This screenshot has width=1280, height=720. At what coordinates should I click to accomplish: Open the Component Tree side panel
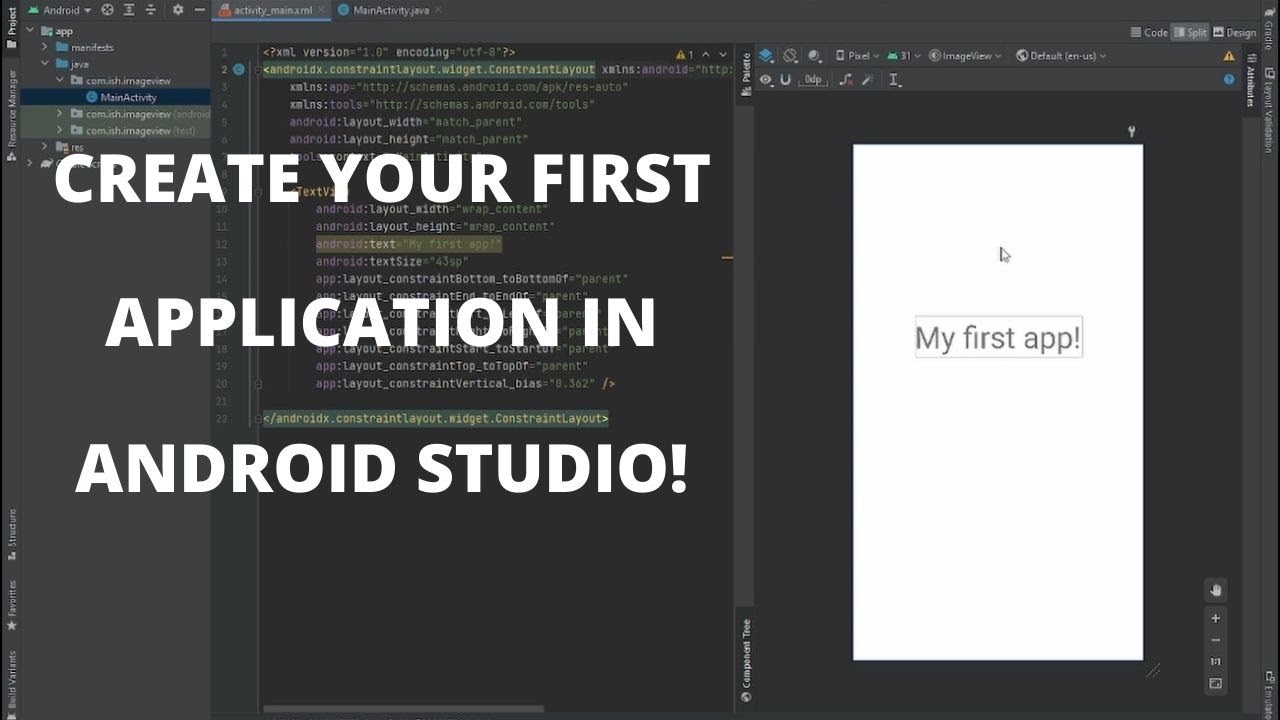tap(746, 660)
